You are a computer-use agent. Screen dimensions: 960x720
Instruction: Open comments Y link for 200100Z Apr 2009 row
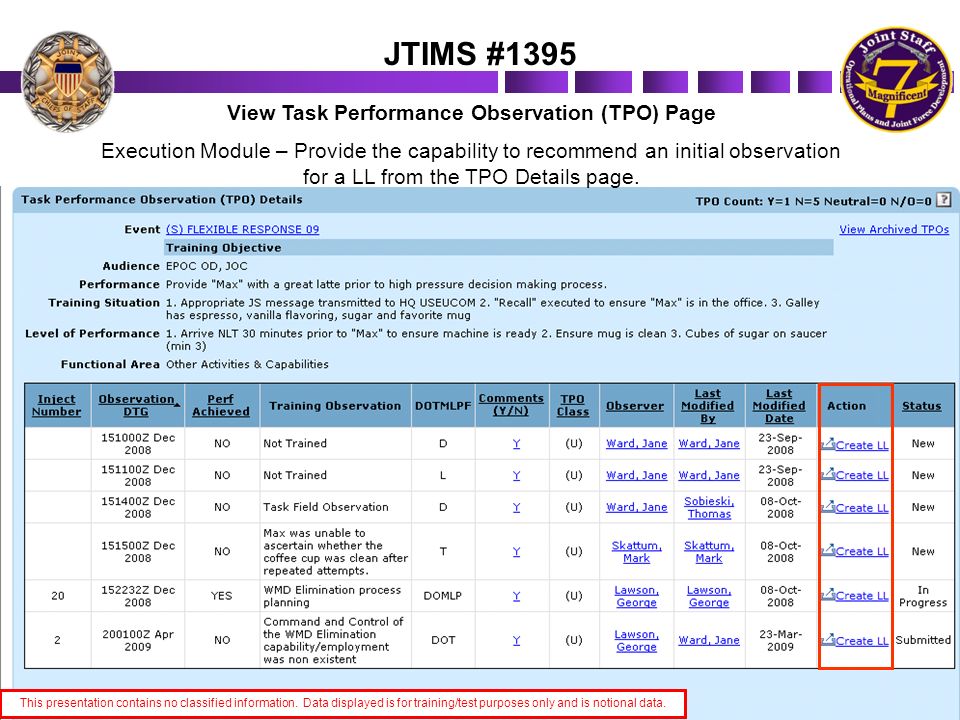(x=516, y=640)
